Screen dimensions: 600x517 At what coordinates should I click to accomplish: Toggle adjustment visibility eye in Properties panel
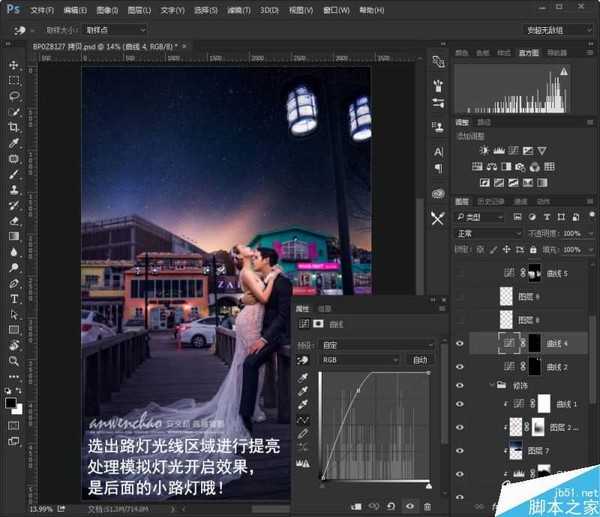coord(410,507)
